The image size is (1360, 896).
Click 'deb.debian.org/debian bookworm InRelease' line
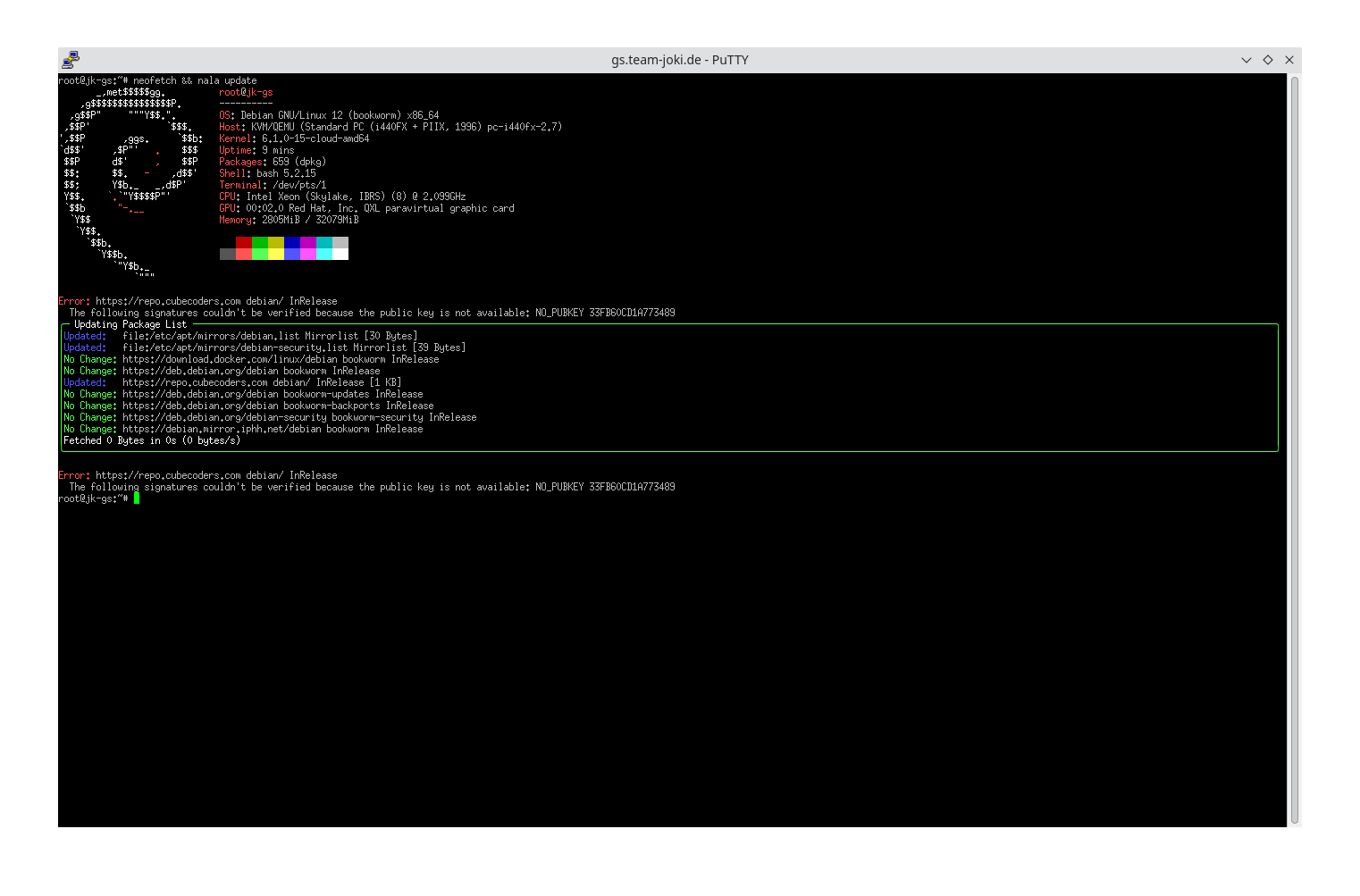click(222, 371)
